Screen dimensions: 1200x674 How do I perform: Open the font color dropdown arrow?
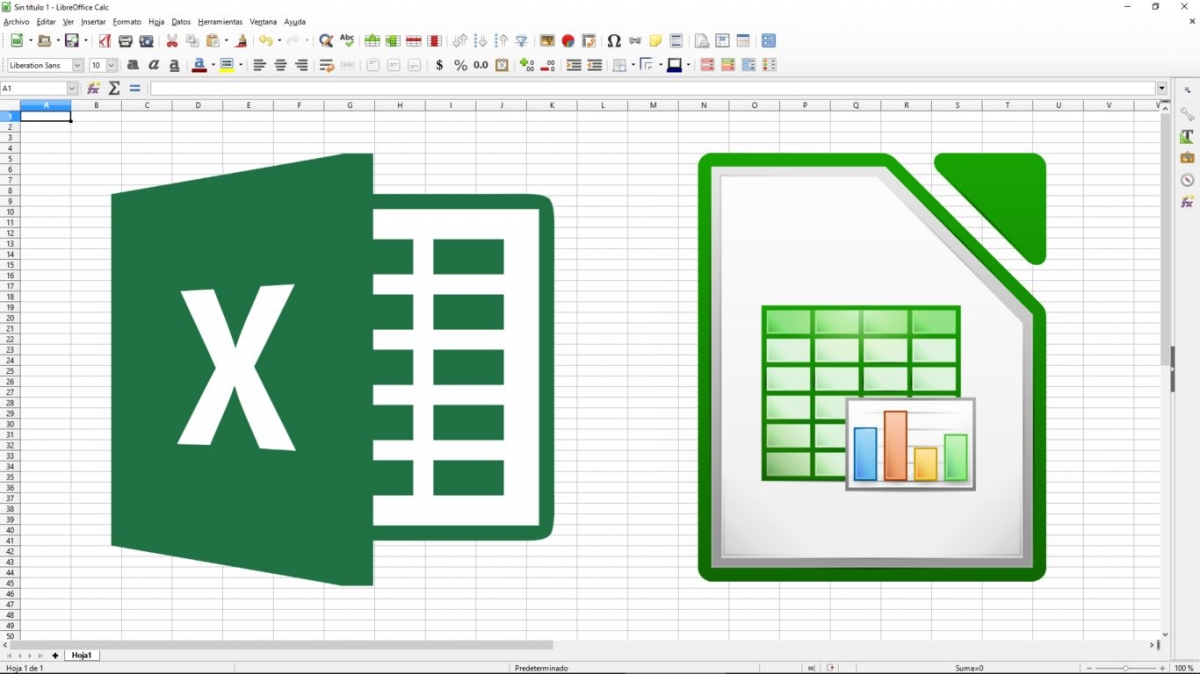(212, 64)
